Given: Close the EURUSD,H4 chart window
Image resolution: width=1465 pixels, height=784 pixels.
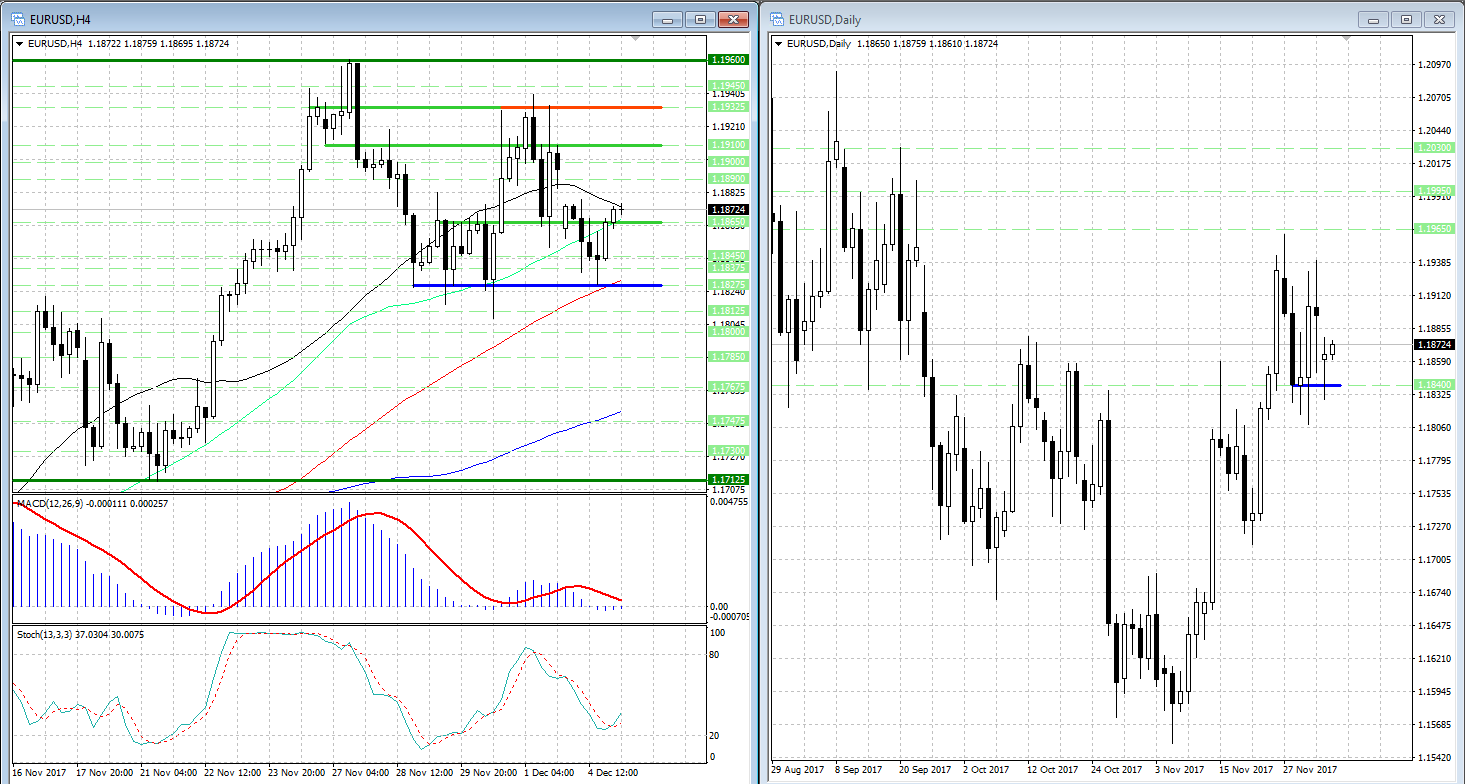Looking at the screenshot, I should [735, 19].
